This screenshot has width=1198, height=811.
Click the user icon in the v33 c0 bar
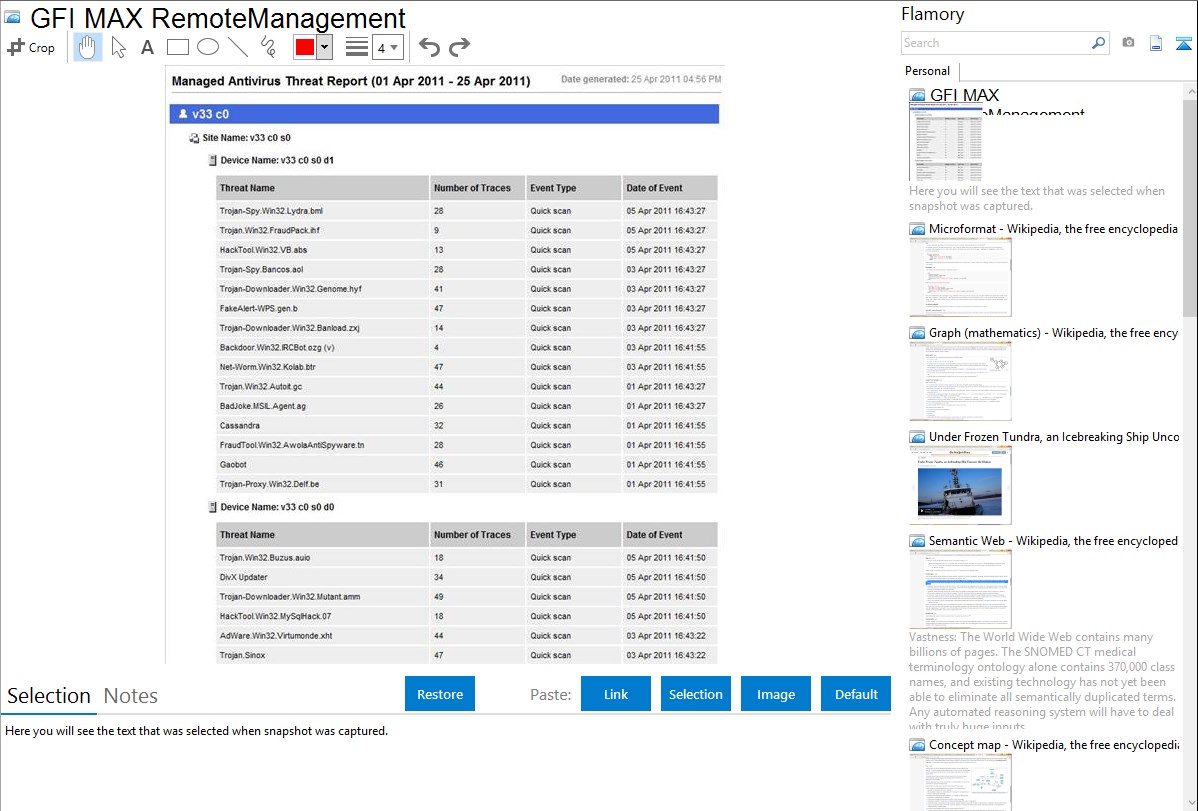183,114
